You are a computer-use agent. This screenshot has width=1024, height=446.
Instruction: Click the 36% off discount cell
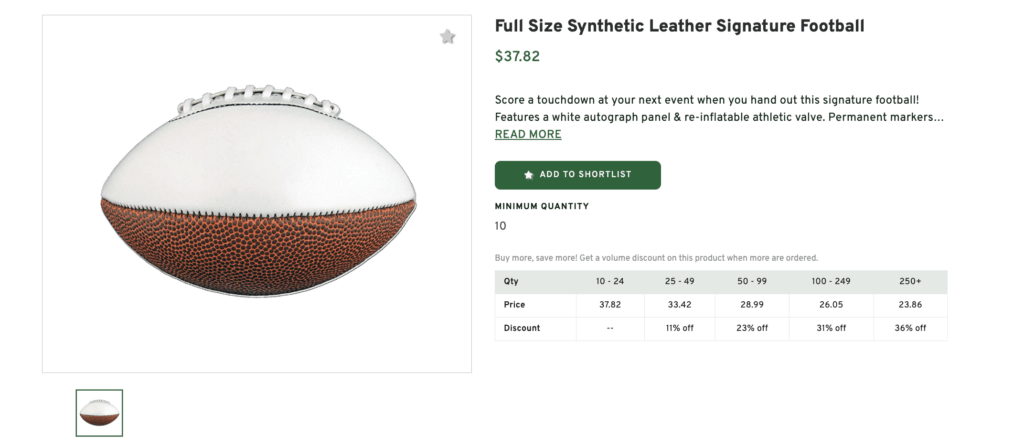(910, 328)
